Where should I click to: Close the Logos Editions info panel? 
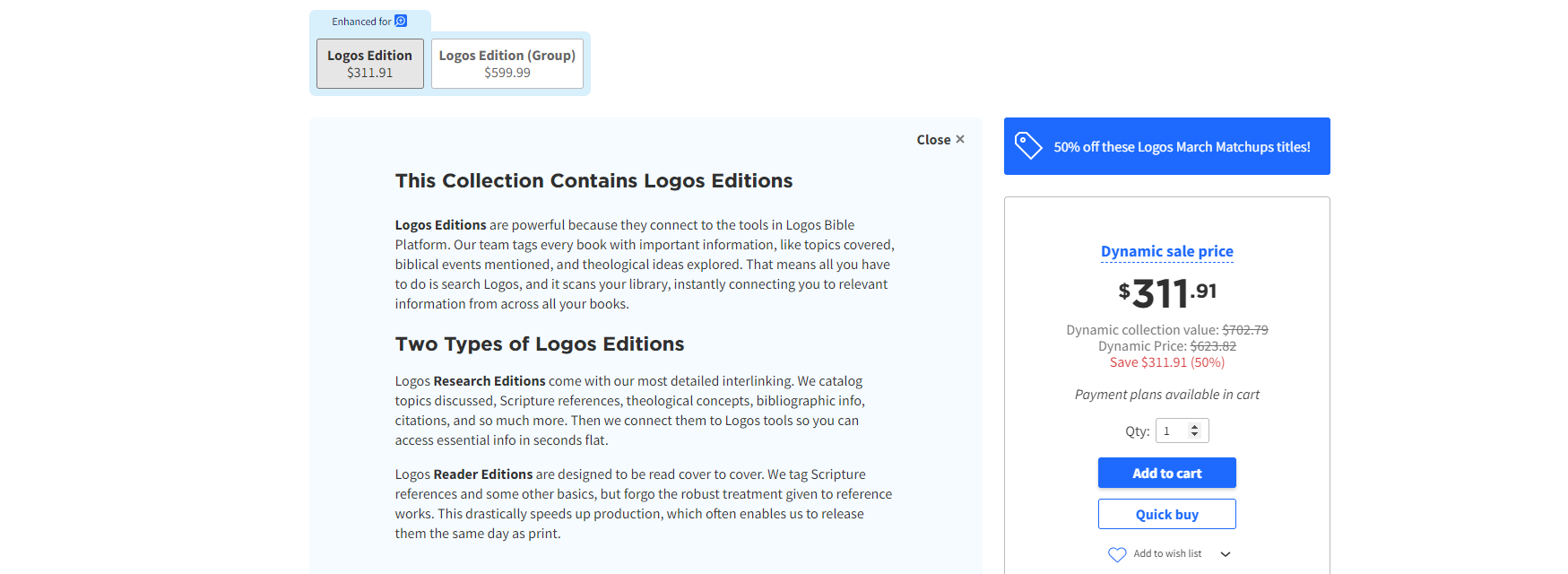940,140
